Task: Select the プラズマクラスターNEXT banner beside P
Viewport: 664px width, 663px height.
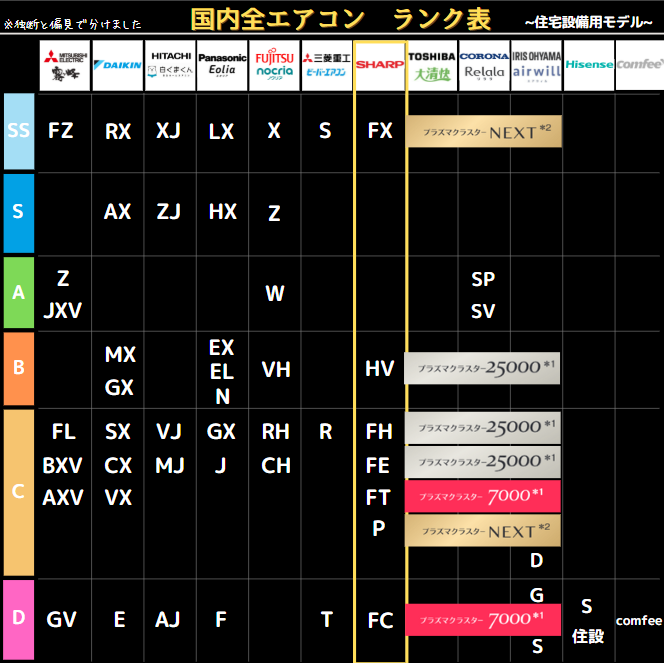Action: [483, 530]
